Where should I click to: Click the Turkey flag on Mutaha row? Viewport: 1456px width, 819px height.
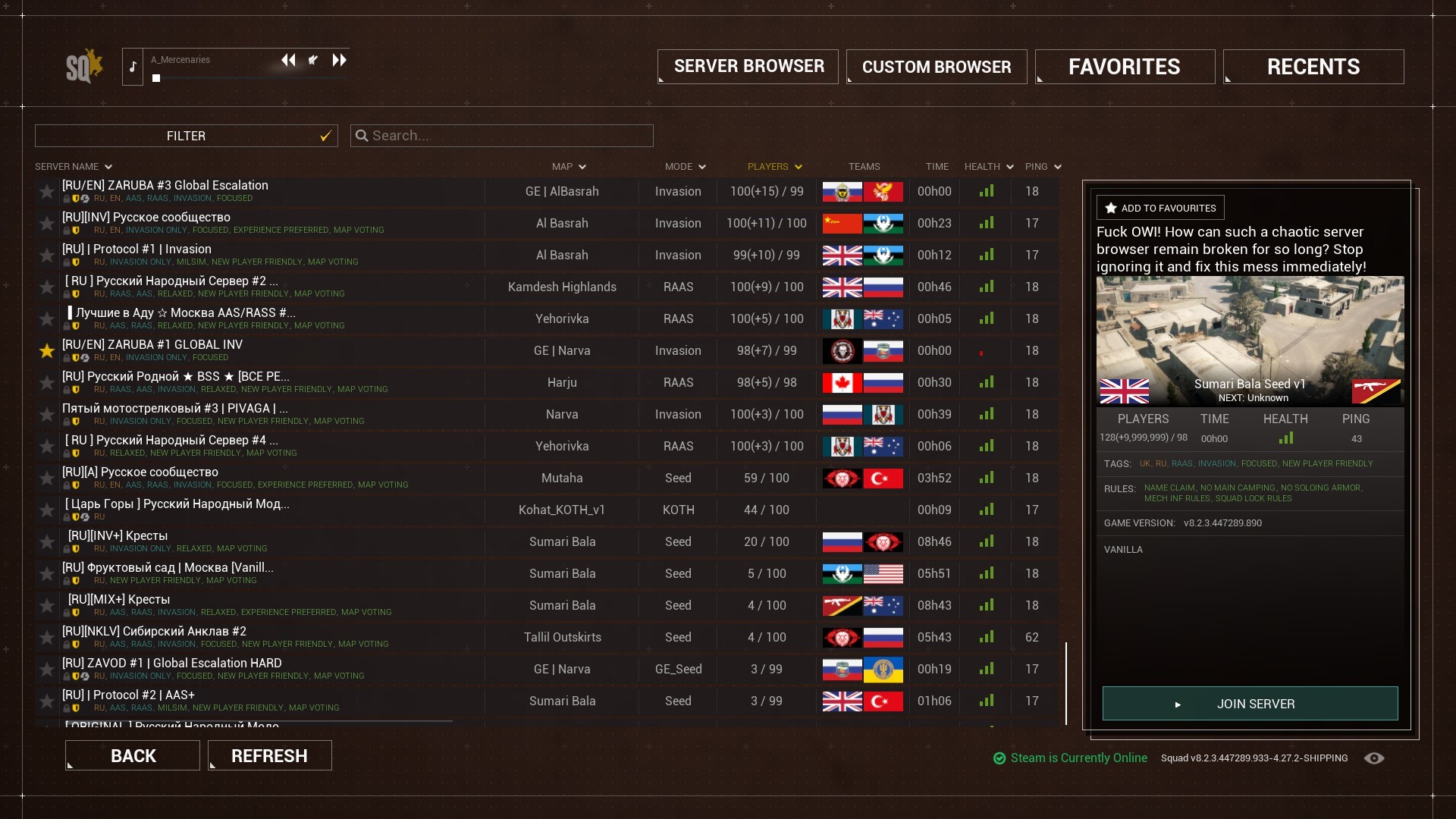tap(883, 478)
